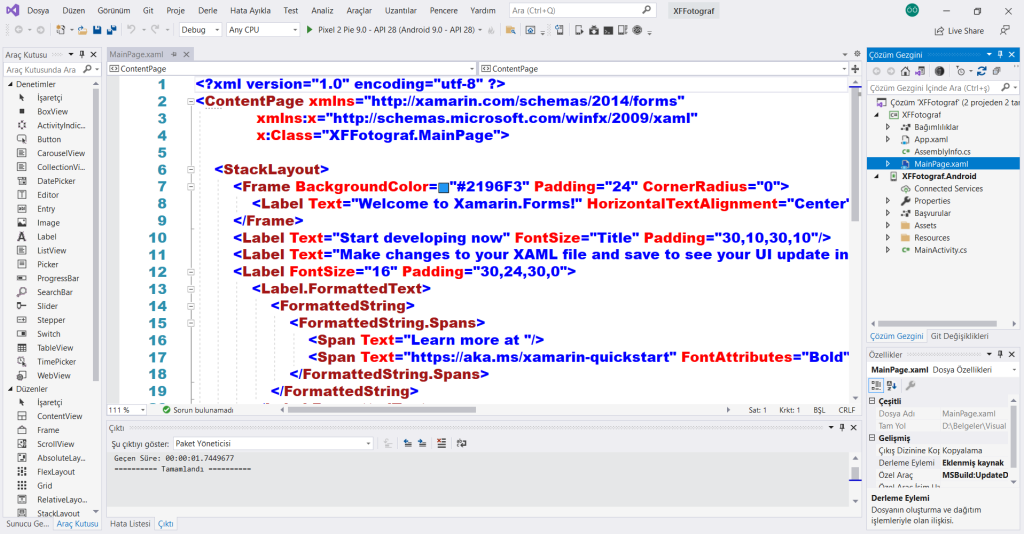
Task: Open the Debug configuration dropdown
Action: (x=199, y=30)
